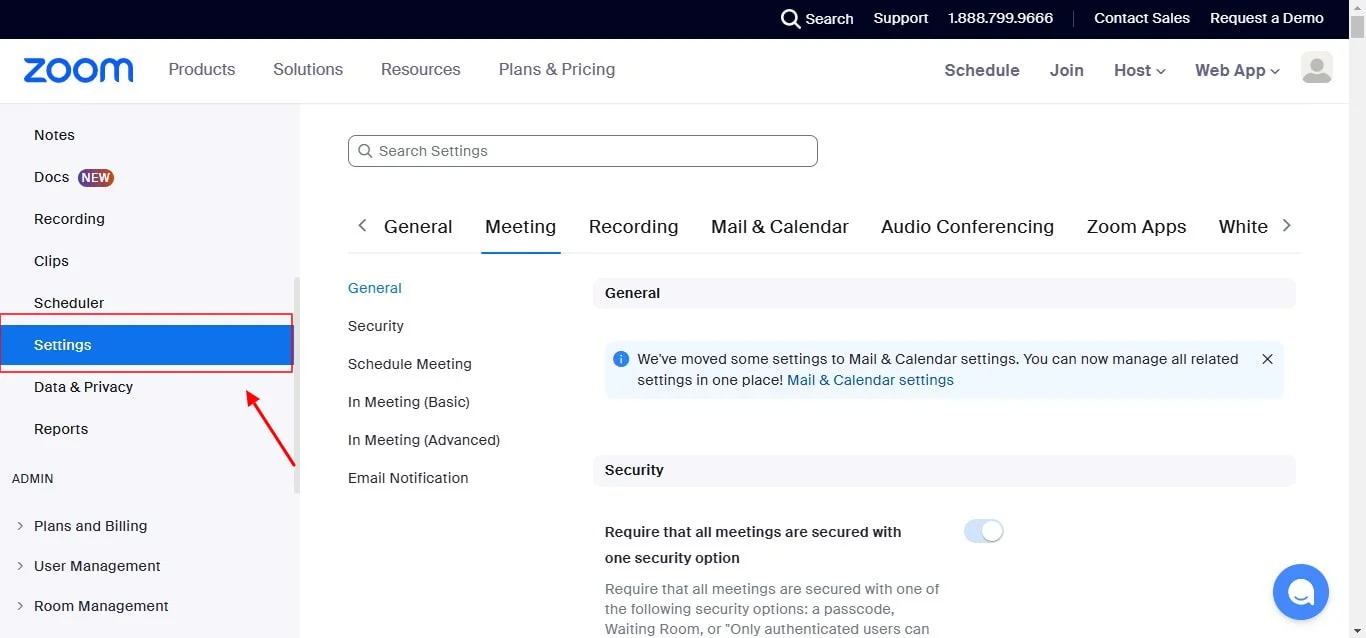The height and width of the screenshot is (638, 1366).
Task: Open the user profile avatar
Action: pyautogui.click(x=1317, y=68)
